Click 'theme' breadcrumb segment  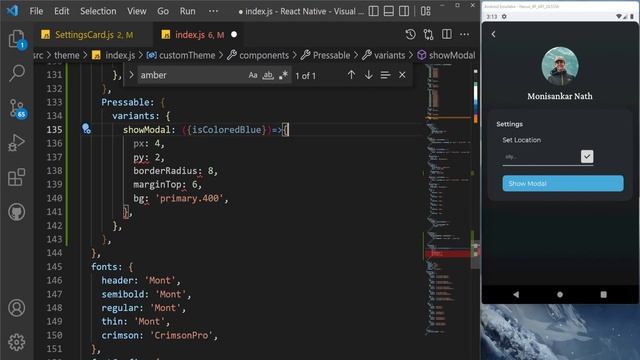67,55
